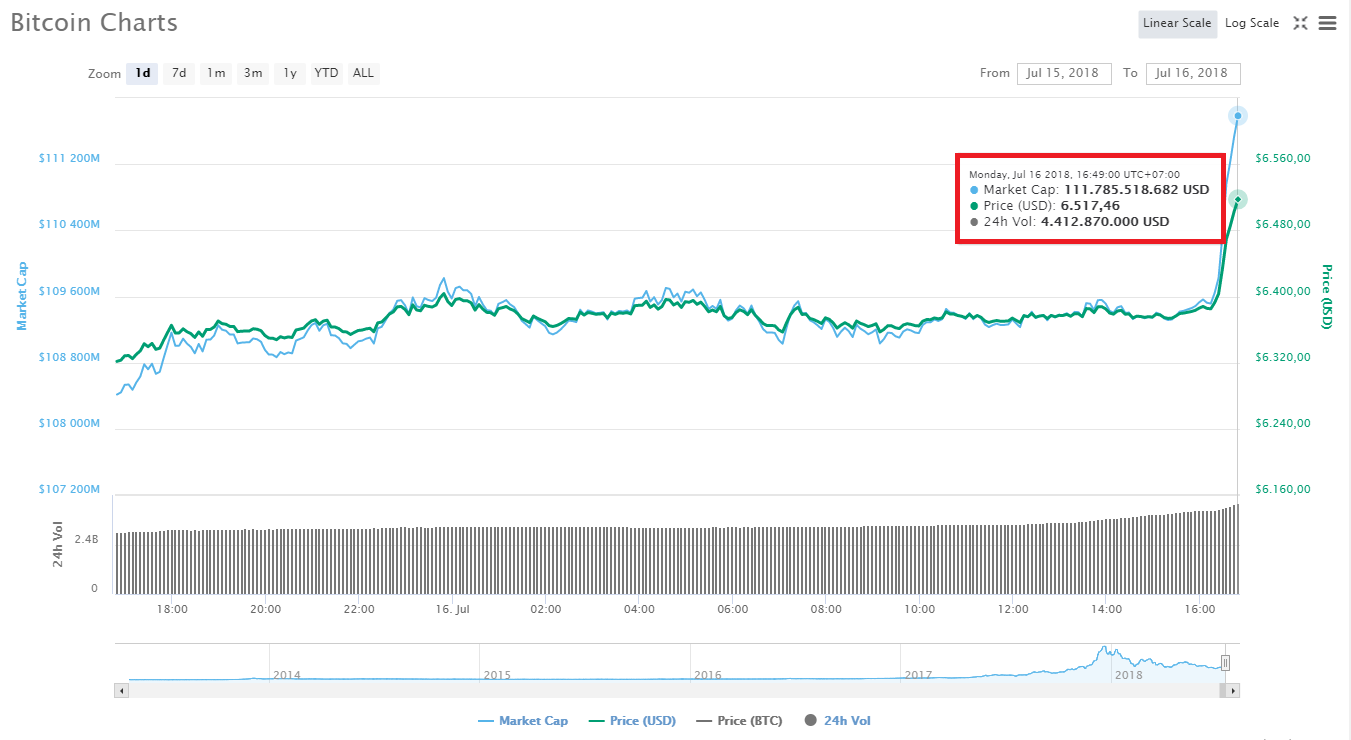The image size is (1351, 740).
Task: Select the 1m zoom option
Action: tap(215, 72)
